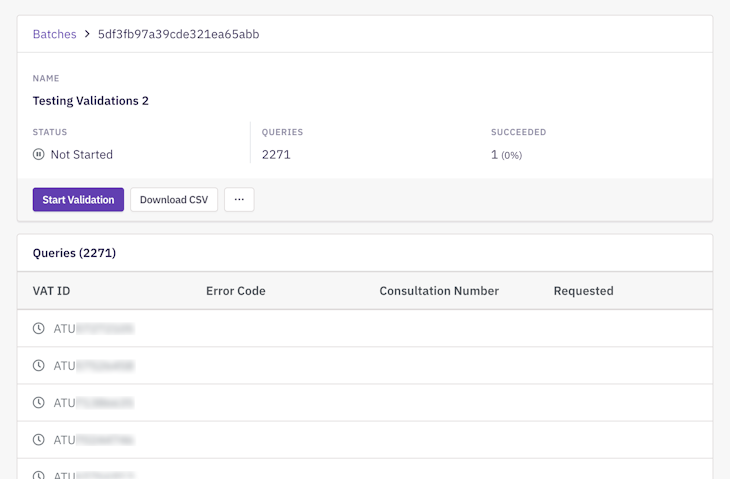Download the batch as CSV
This screenshot has height=479, width=730.
coord(174,200)
